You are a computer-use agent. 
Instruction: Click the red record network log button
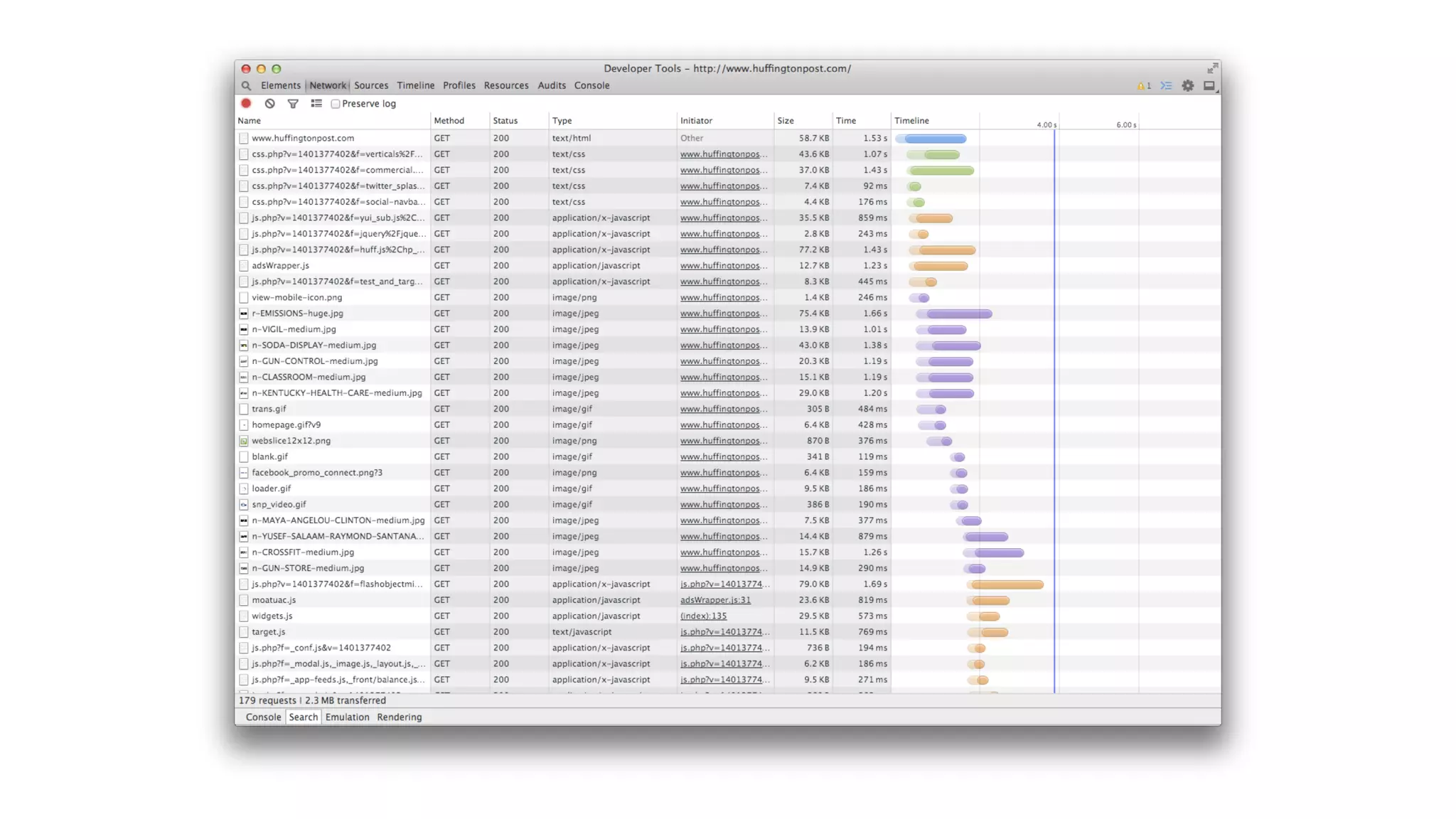coord(246,103)
